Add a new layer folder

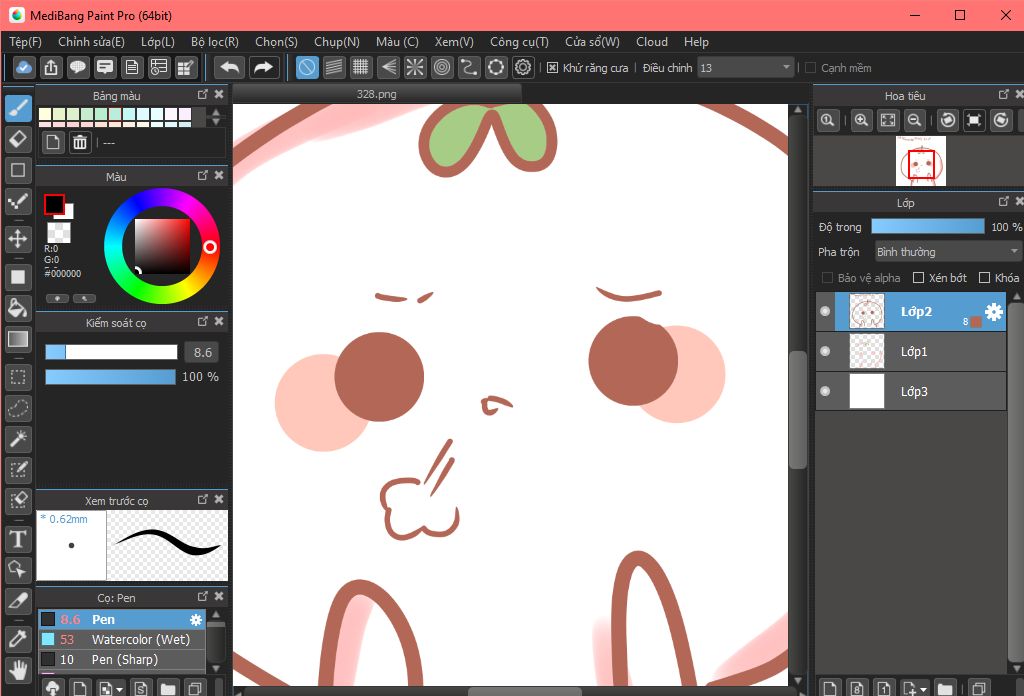pyautogui.click(x=944, y=688)
